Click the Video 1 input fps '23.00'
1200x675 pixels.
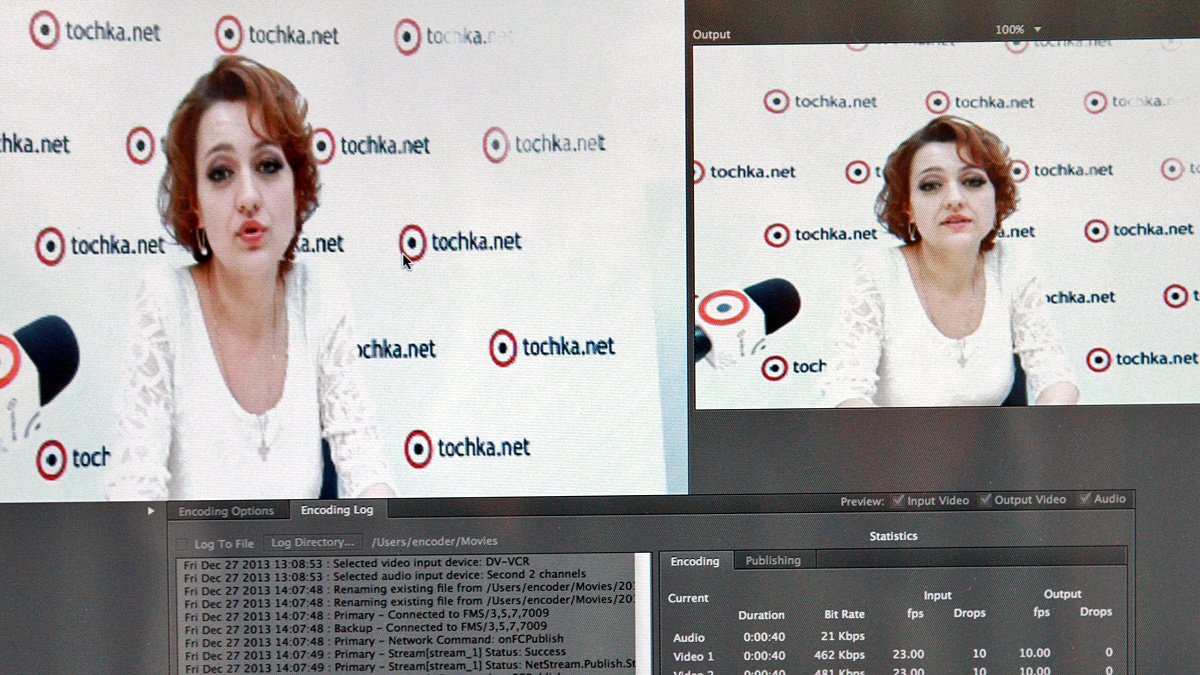click(908, 655)
